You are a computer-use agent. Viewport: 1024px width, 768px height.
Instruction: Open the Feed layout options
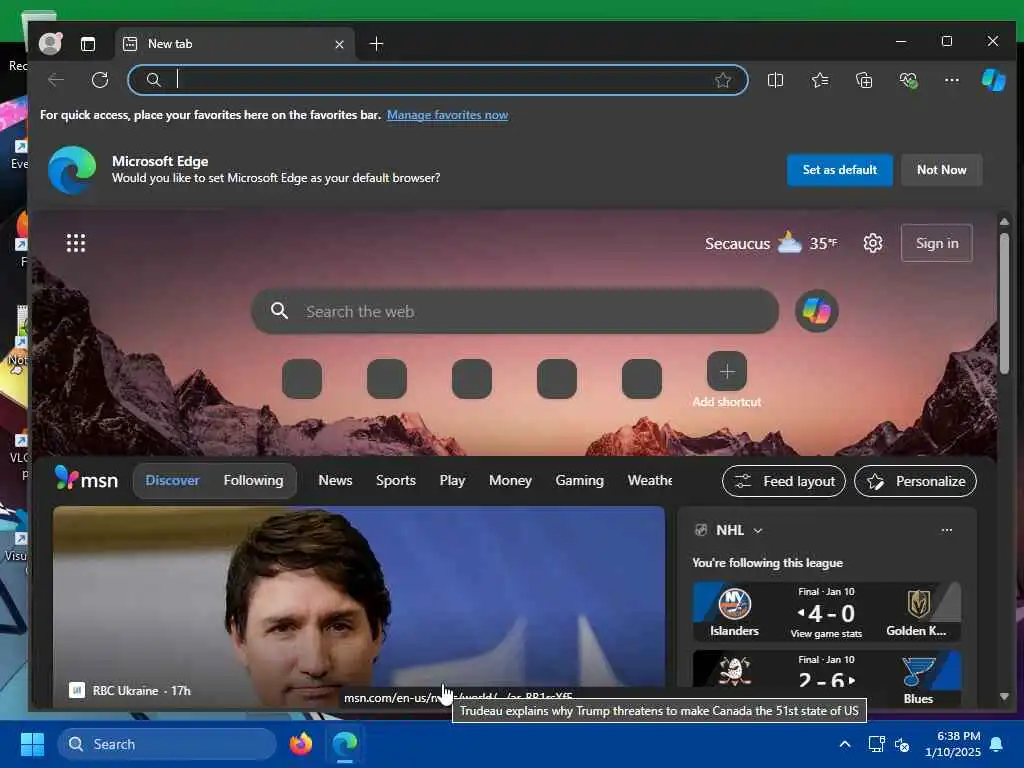[x=784, y=481]
